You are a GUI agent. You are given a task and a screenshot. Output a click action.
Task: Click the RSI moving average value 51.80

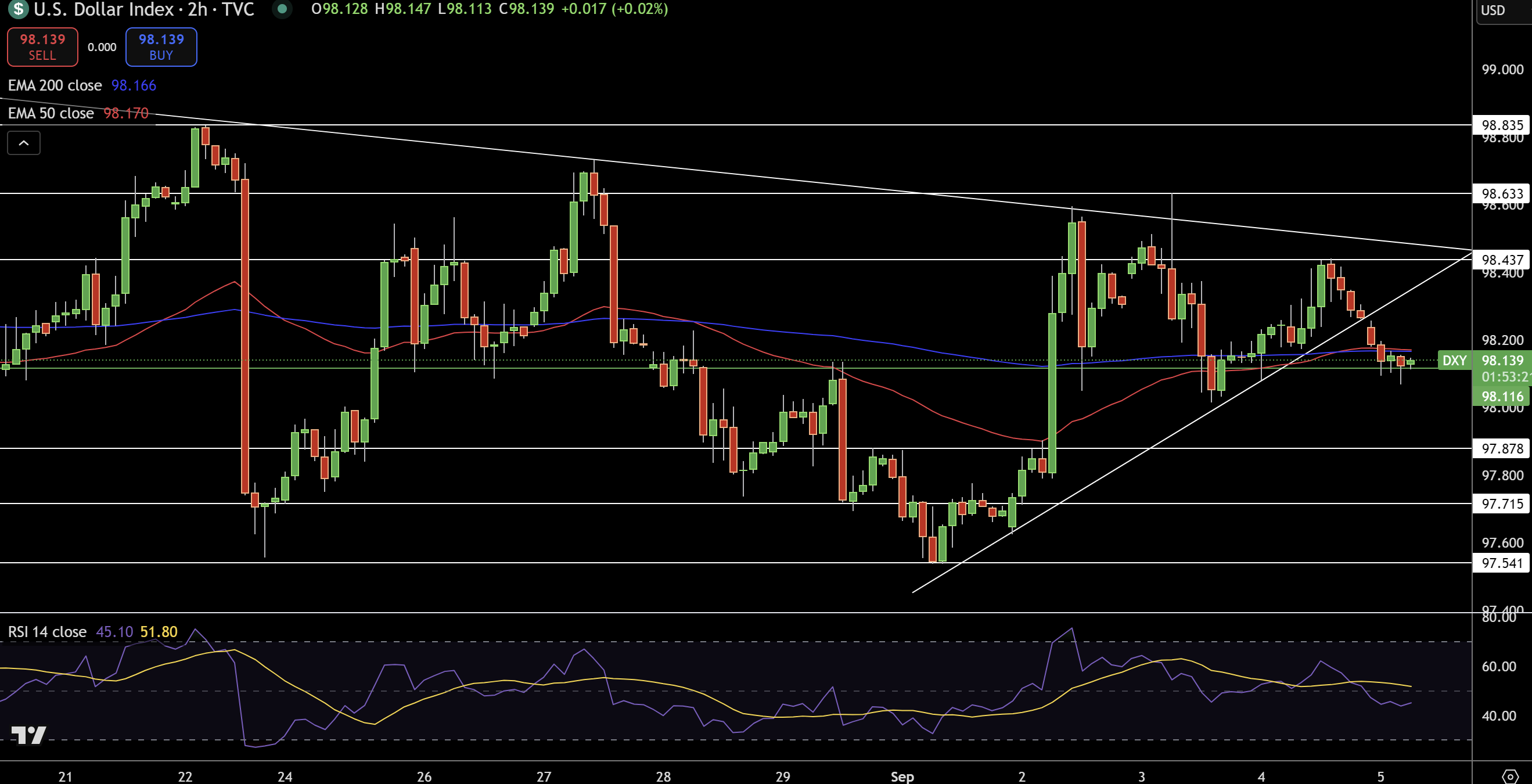159,632
